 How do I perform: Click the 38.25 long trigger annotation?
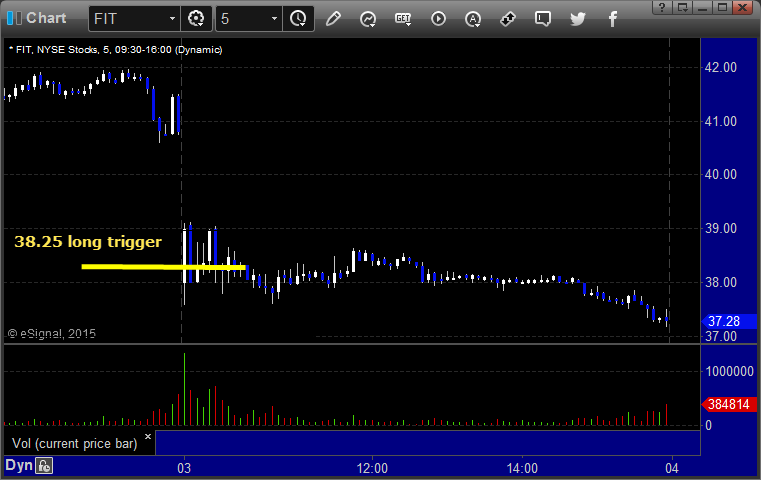coord(88,241)
